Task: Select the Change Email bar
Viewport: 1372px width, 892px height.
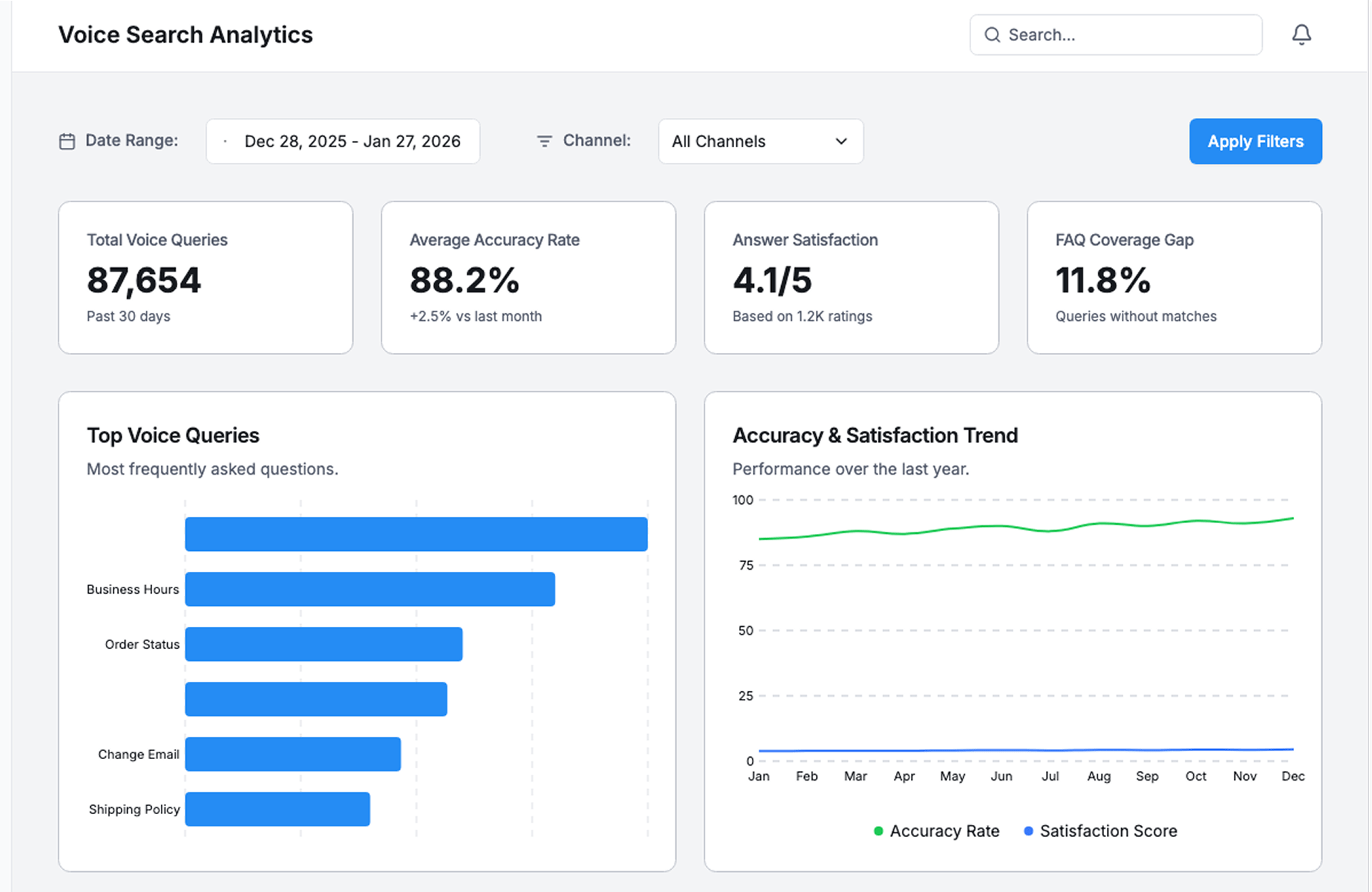Action: pos(292,754)
